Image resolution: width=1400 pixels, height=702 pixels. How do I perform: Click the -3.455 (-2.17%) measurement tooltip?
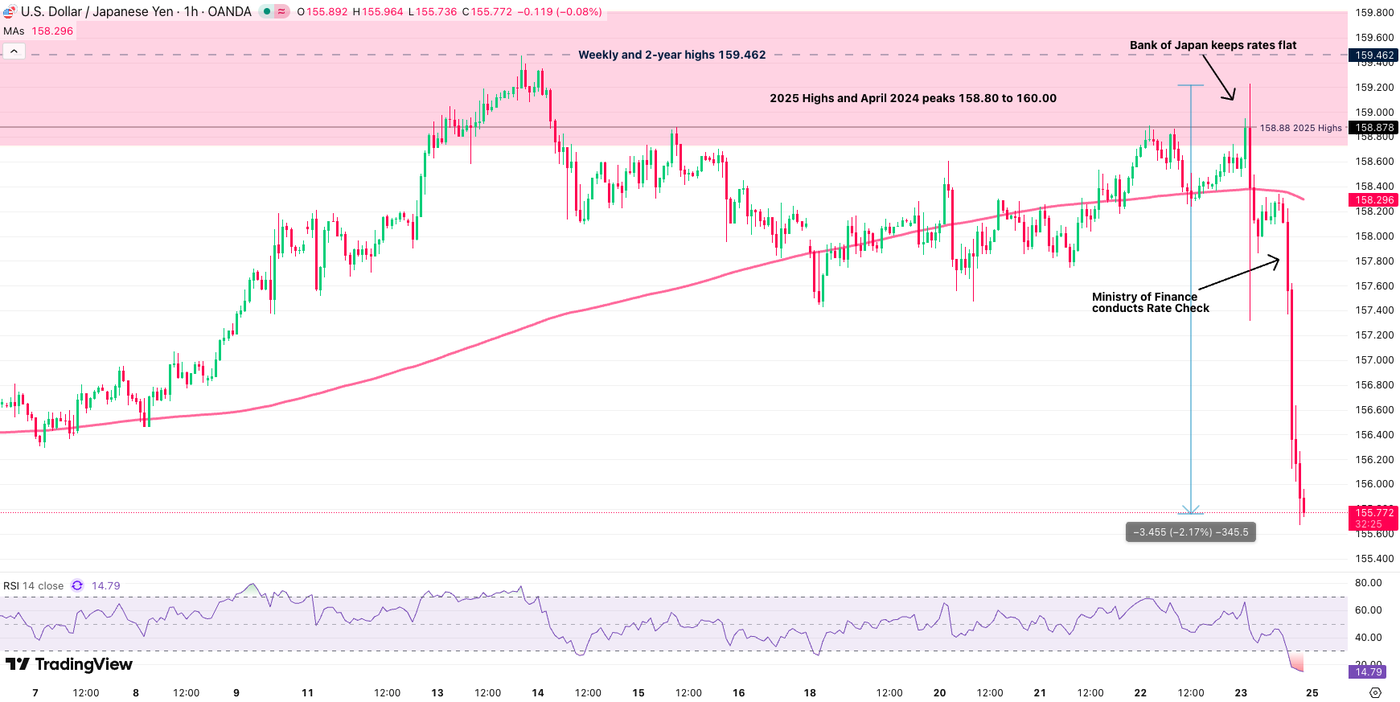[x=1190, y=531]
